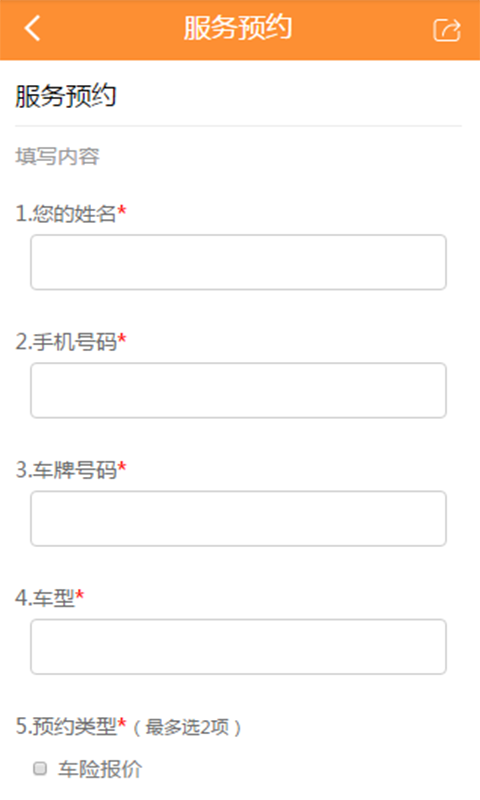
Task: Click the 5.预约类型 question label
Action: pyautogui.click(x=66, y=727)
